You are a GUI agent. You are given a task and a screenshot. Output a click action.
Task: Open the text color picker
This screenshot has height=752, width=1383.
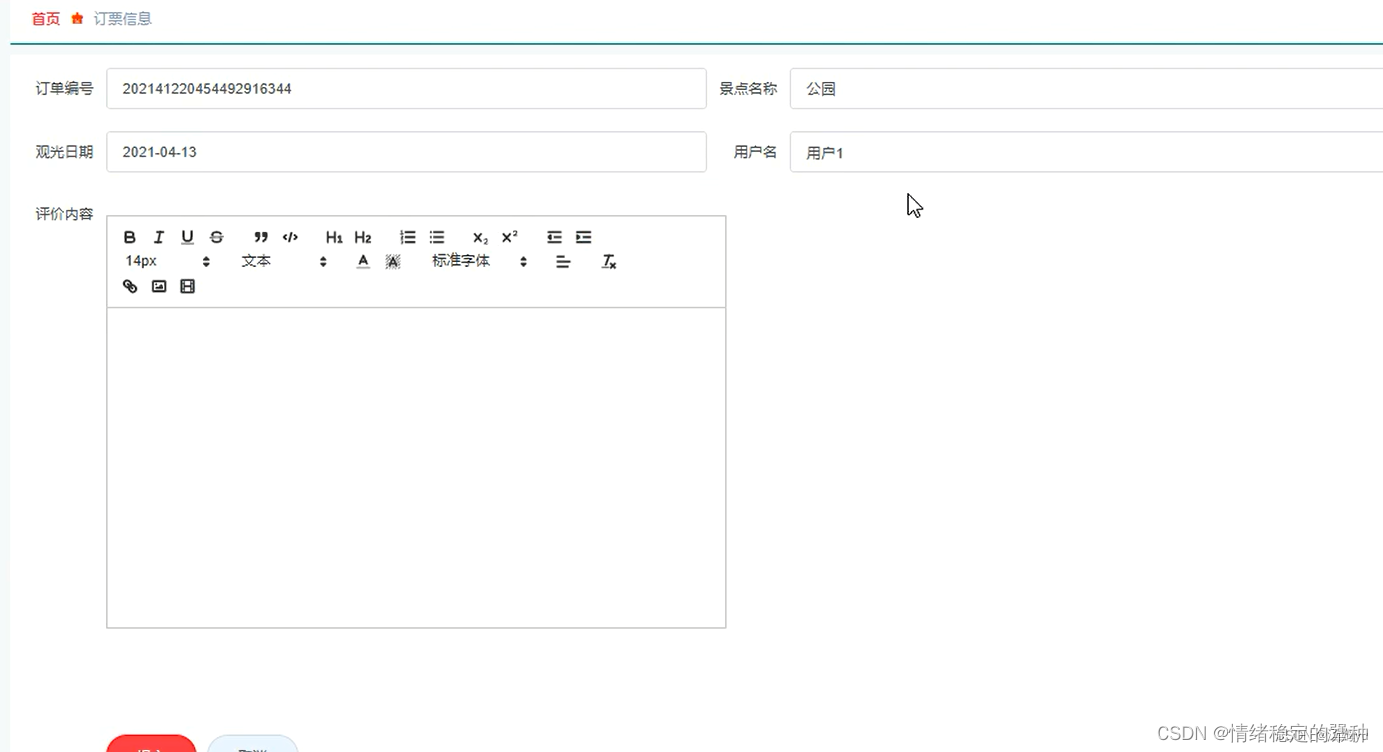pos(363,261)
